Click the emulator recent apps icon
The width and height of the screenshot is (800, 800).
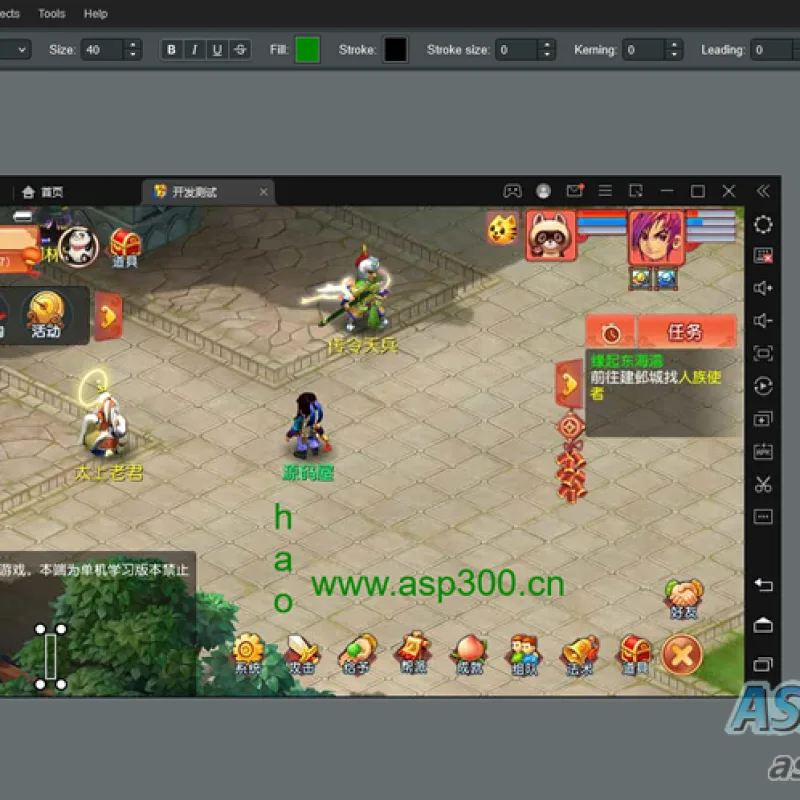(x=763, y=664)
